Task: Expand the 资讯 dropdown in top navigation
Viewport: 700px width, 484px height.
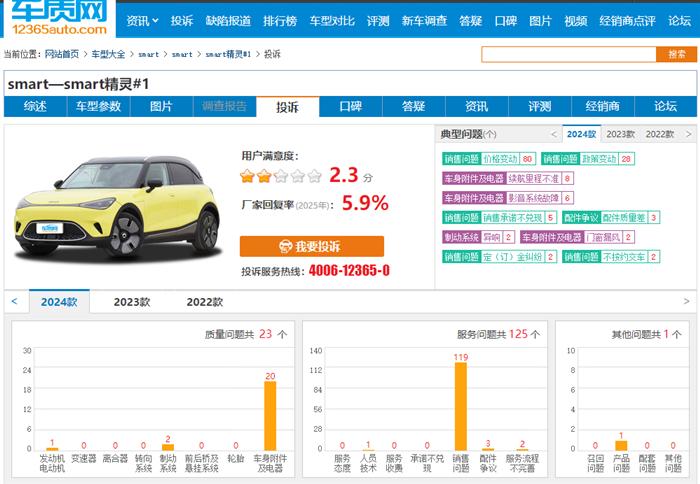Action: 142,21
